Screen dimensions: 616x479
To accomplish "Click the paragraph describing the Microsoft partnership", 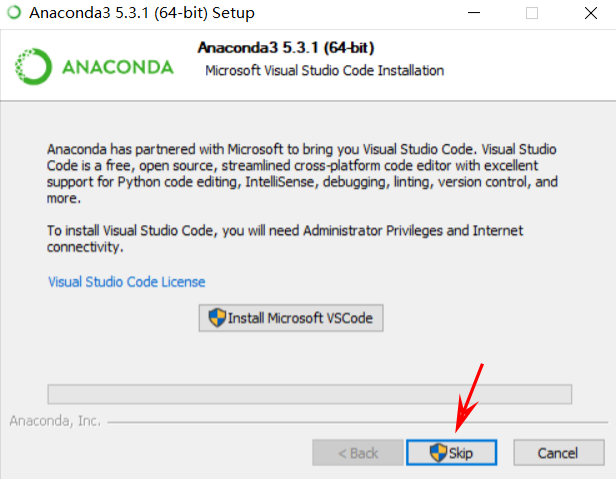I will tap(302, 173).
